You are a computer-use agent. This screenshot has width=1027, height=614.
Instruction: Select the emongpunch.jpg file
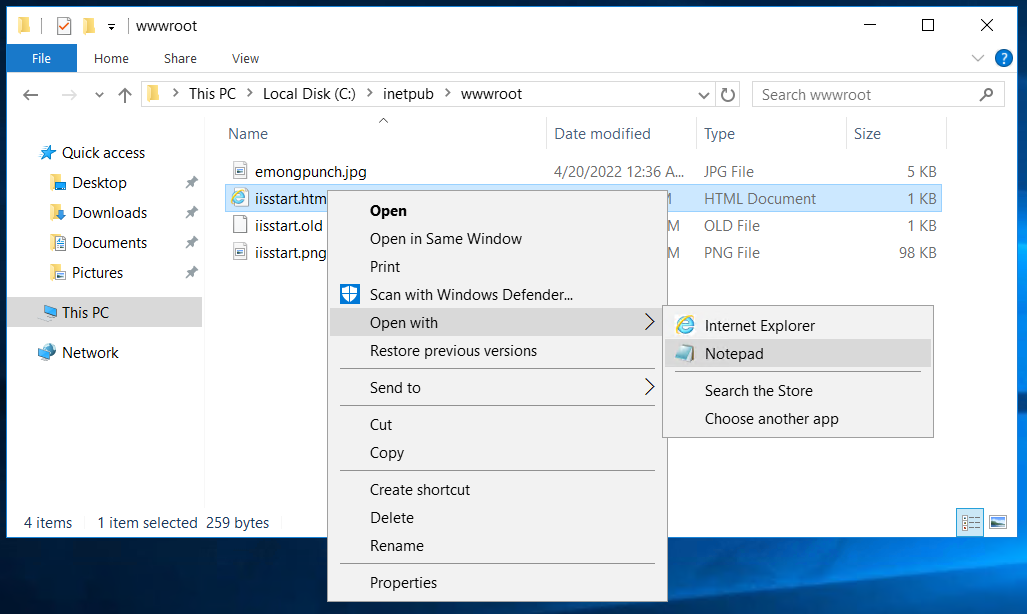point(310,172)
